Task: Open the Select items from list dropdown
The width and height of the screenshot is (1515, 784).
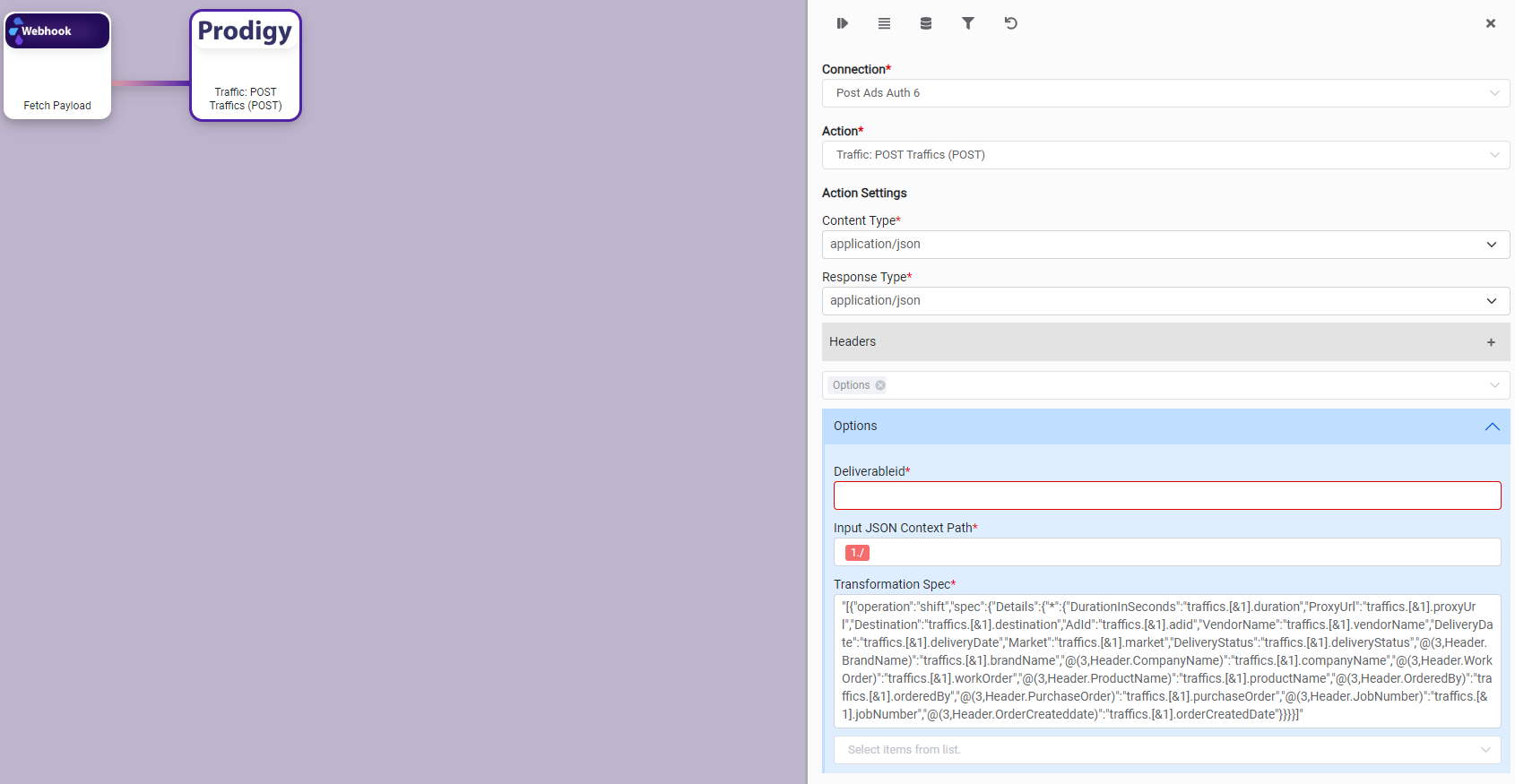Action: point(1166,750)
